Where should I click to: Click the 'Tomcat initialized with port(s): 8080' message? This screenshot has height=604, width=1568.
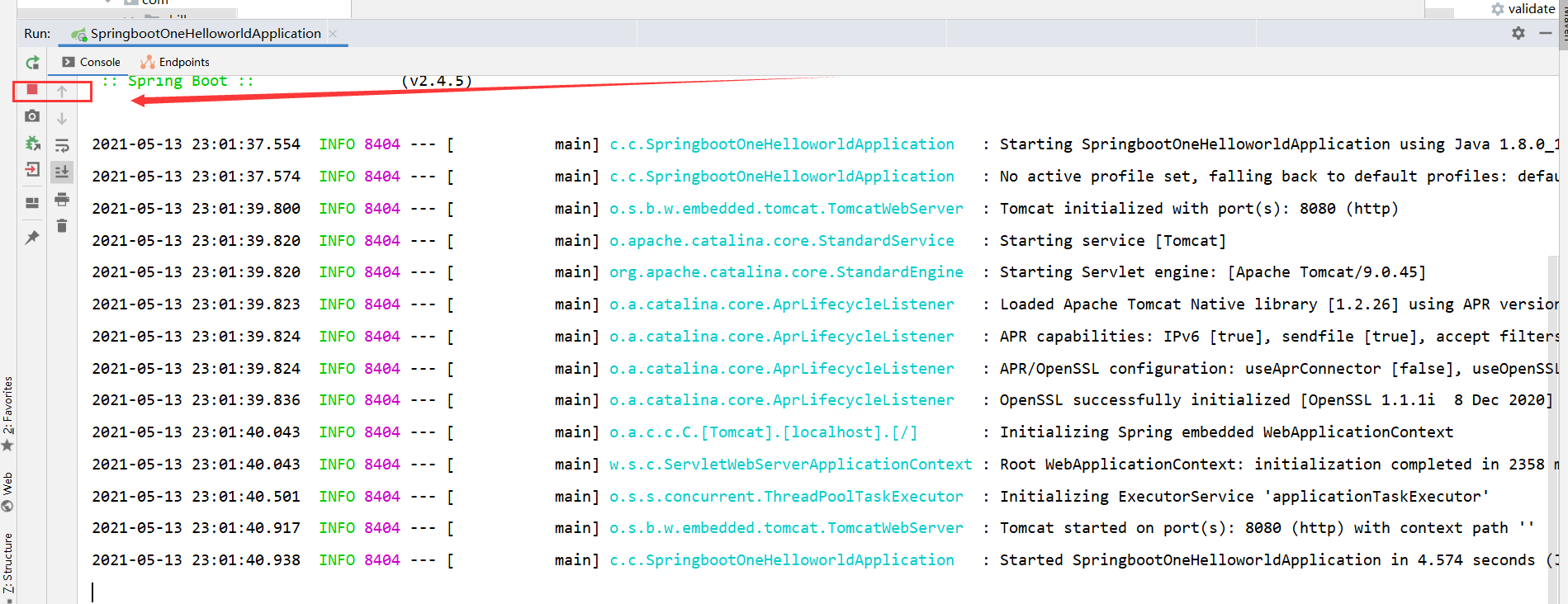[x=1199, y=208]
